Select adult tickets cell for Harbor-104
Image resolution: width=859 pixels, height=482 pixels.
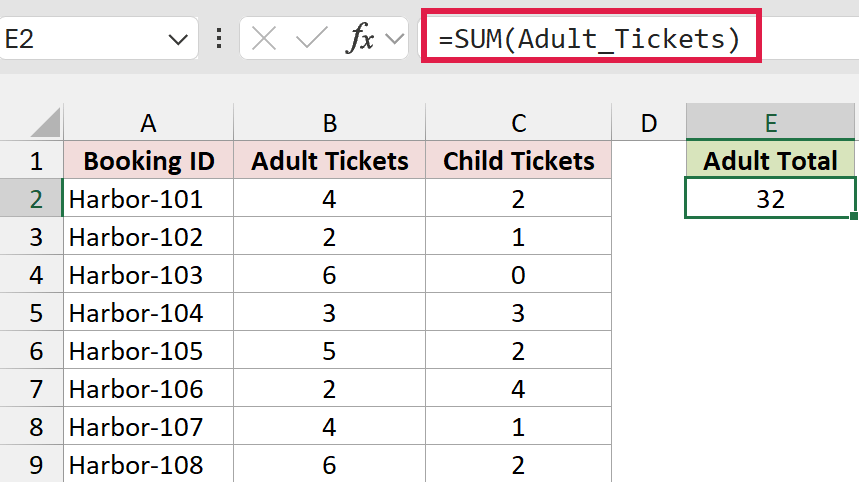point(329,312)
